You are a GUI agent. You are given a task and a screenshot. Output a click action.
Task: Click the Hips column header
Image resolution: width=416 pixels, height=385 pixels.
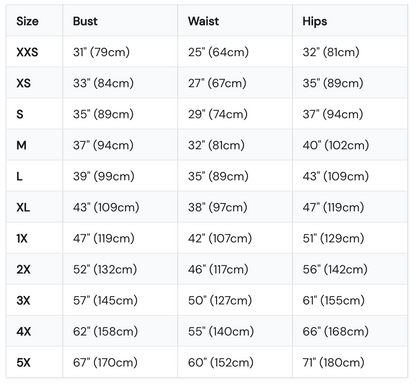[314, 21]
